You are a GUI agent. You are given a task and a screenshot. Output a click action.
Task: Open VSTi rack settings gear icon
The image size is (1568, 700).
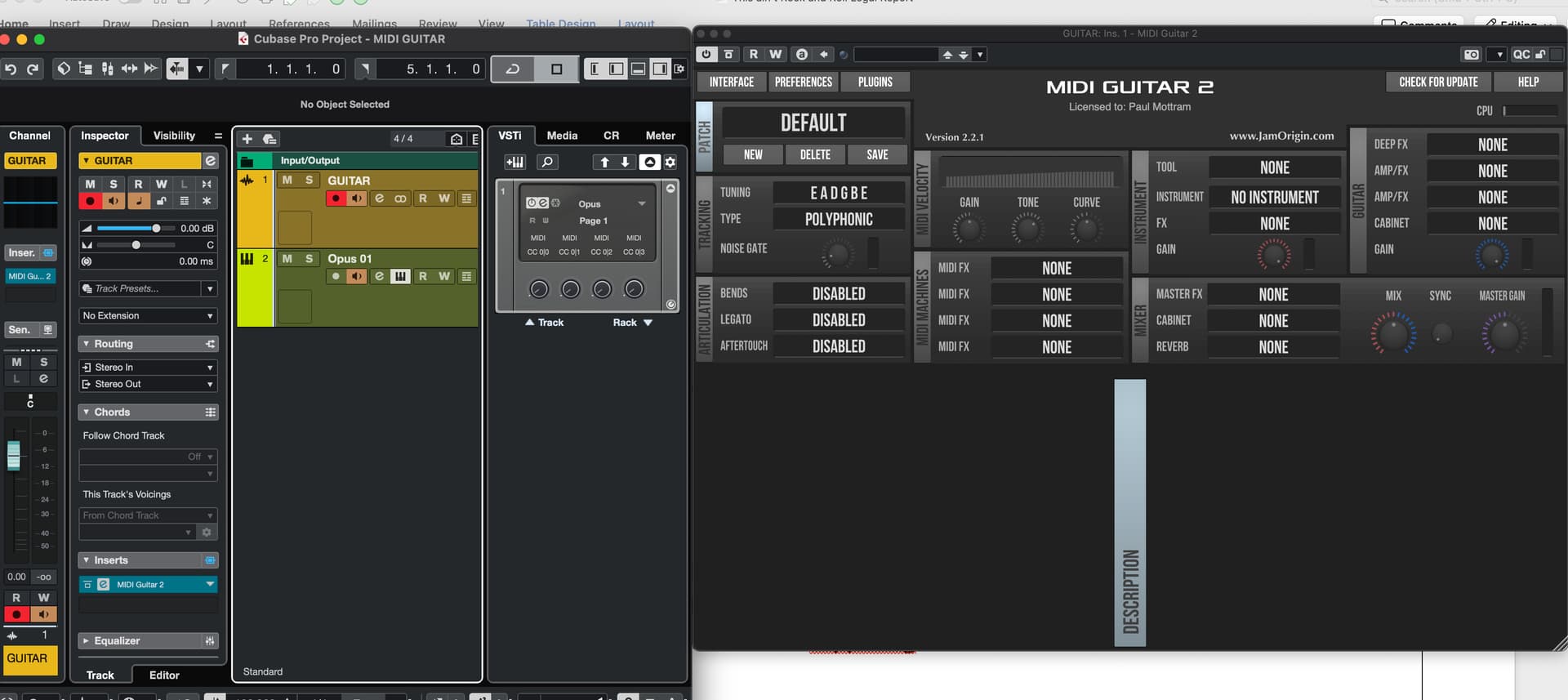pos(670,162)
